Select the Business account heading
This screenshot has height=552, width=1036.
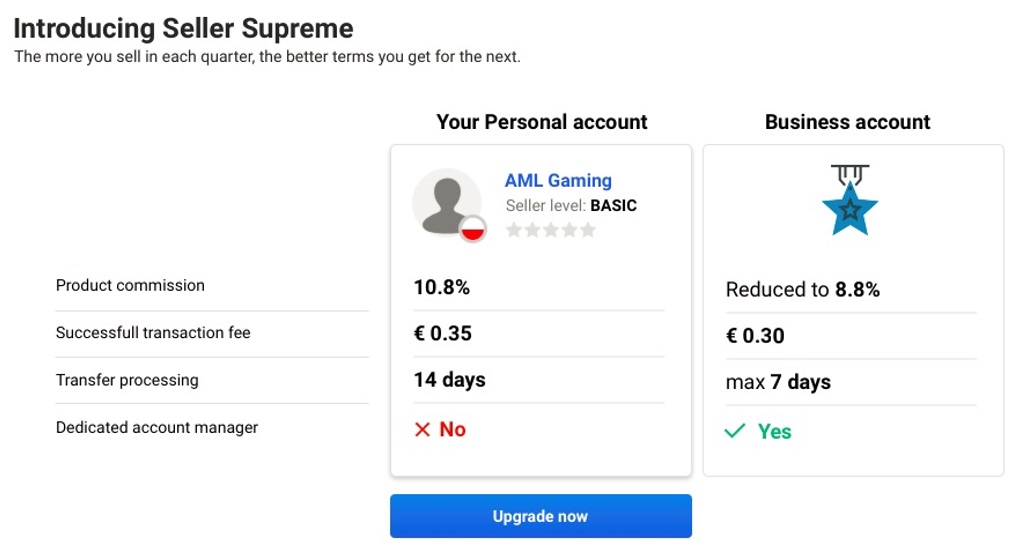848,122
